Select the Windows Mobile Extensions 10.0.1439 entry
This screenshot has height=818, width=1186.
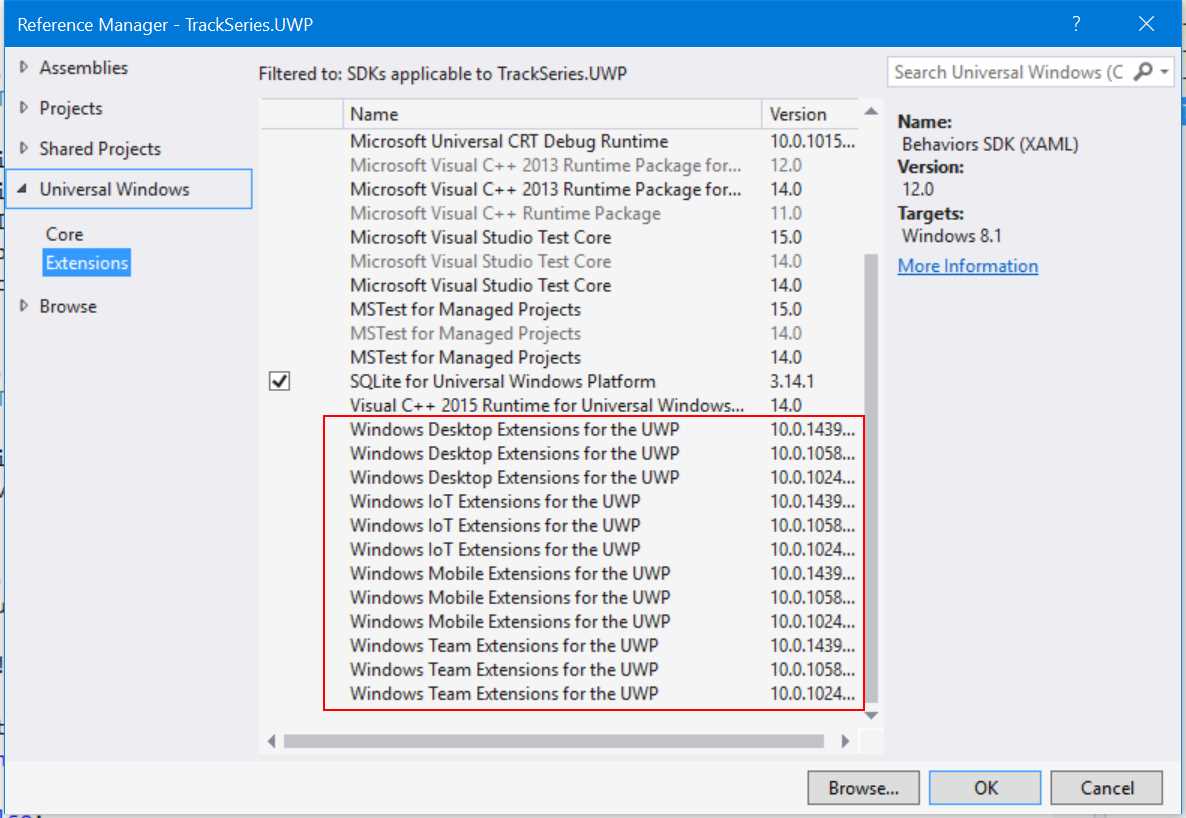[x=510, y=573]
